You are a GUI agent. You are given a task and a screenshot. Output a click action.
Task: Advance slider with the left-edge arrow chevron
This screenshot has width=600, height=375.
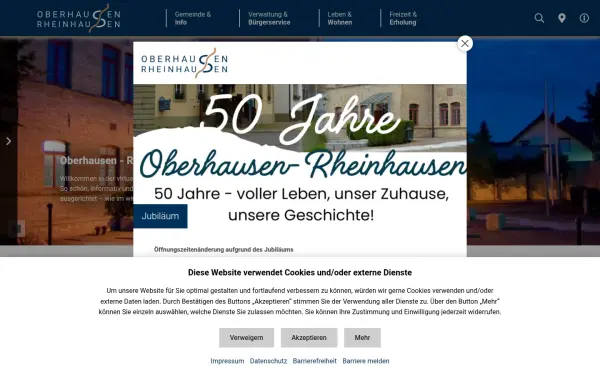8,141
